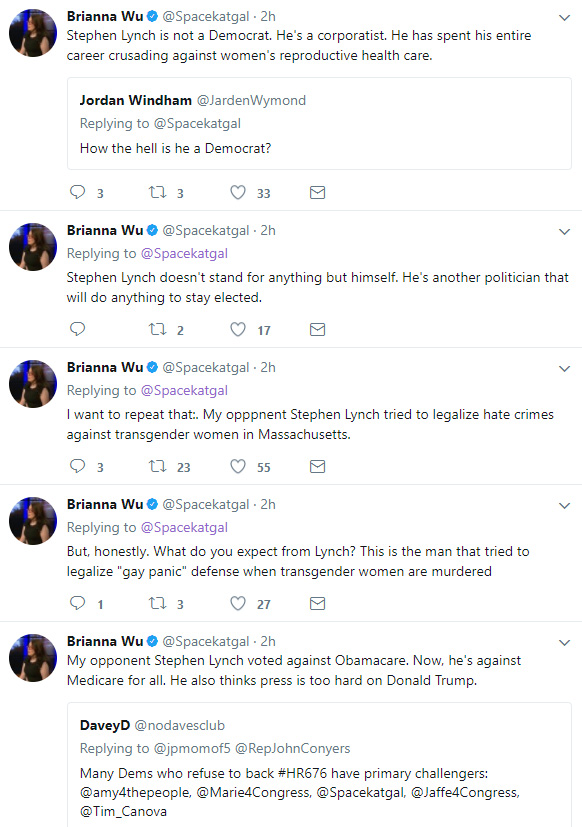The image size is (582, 827).
Task: Open options chevron on the first tweet
Action: click(x=564, y=18)
